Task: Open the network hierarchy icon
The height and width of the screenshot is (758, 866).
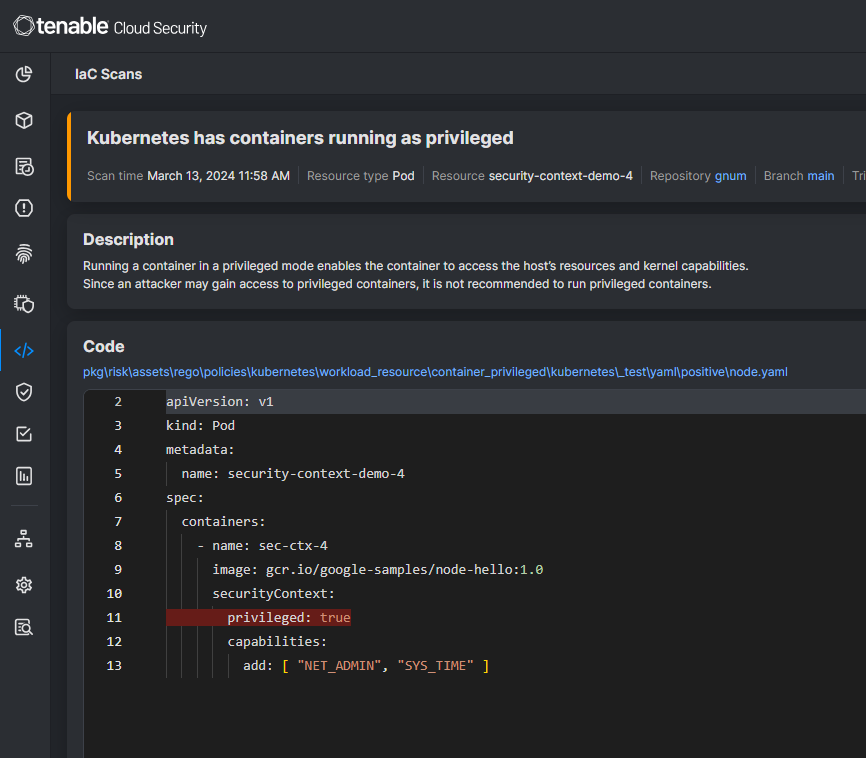Action: point(24,539)
